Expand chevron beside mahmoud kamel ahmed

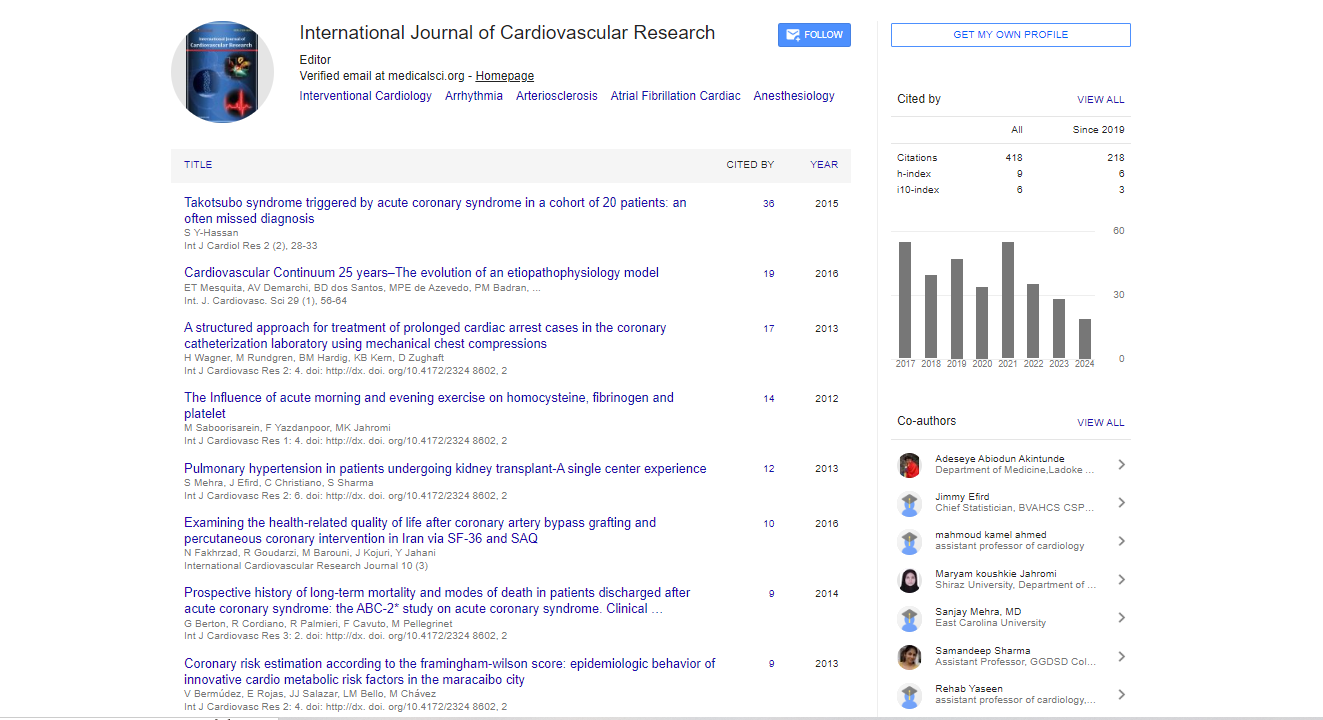(x=1121, y=541)
